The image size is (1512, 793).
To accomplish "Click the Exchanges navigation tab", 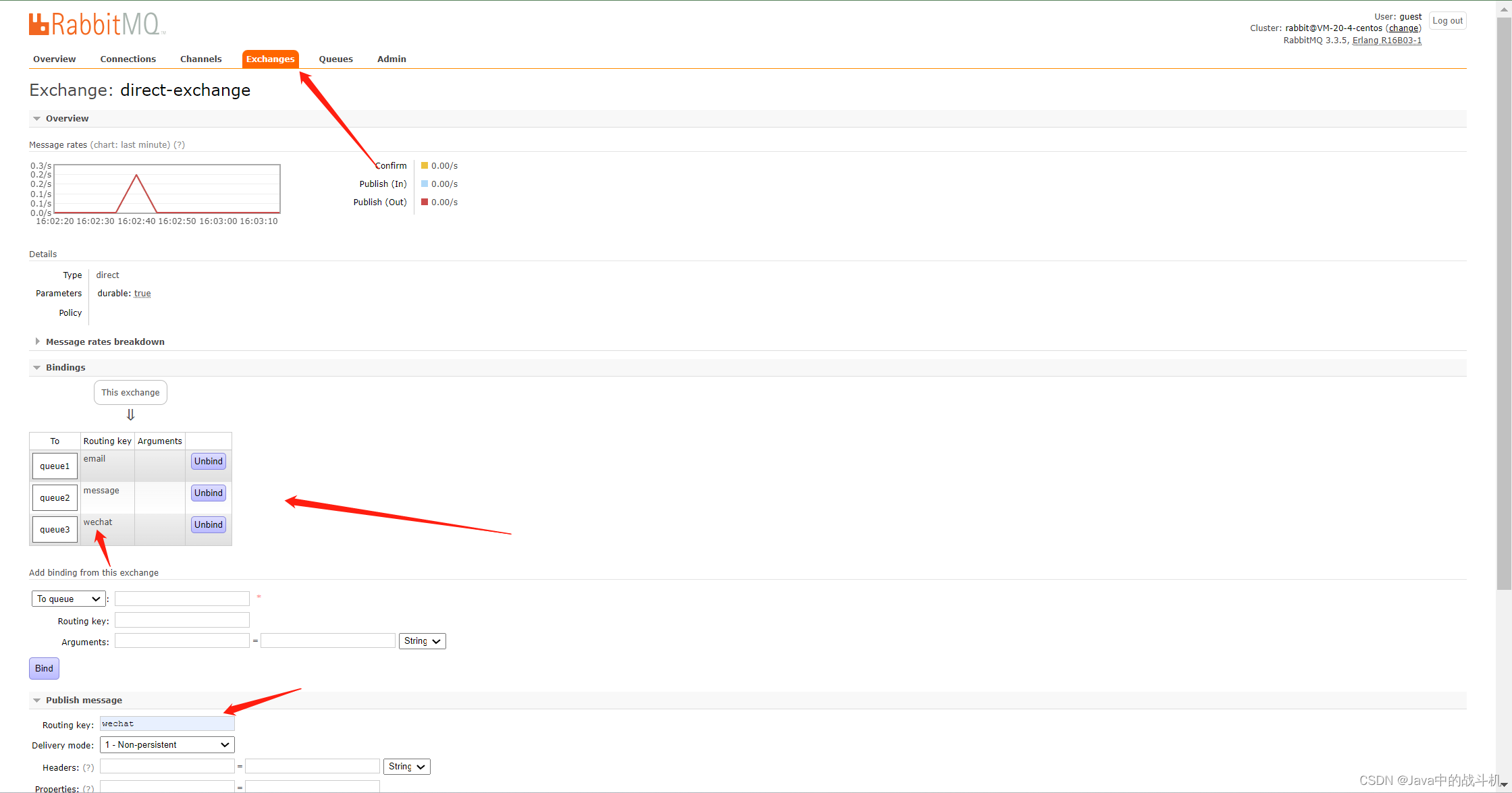I will (x=270, y=58).
